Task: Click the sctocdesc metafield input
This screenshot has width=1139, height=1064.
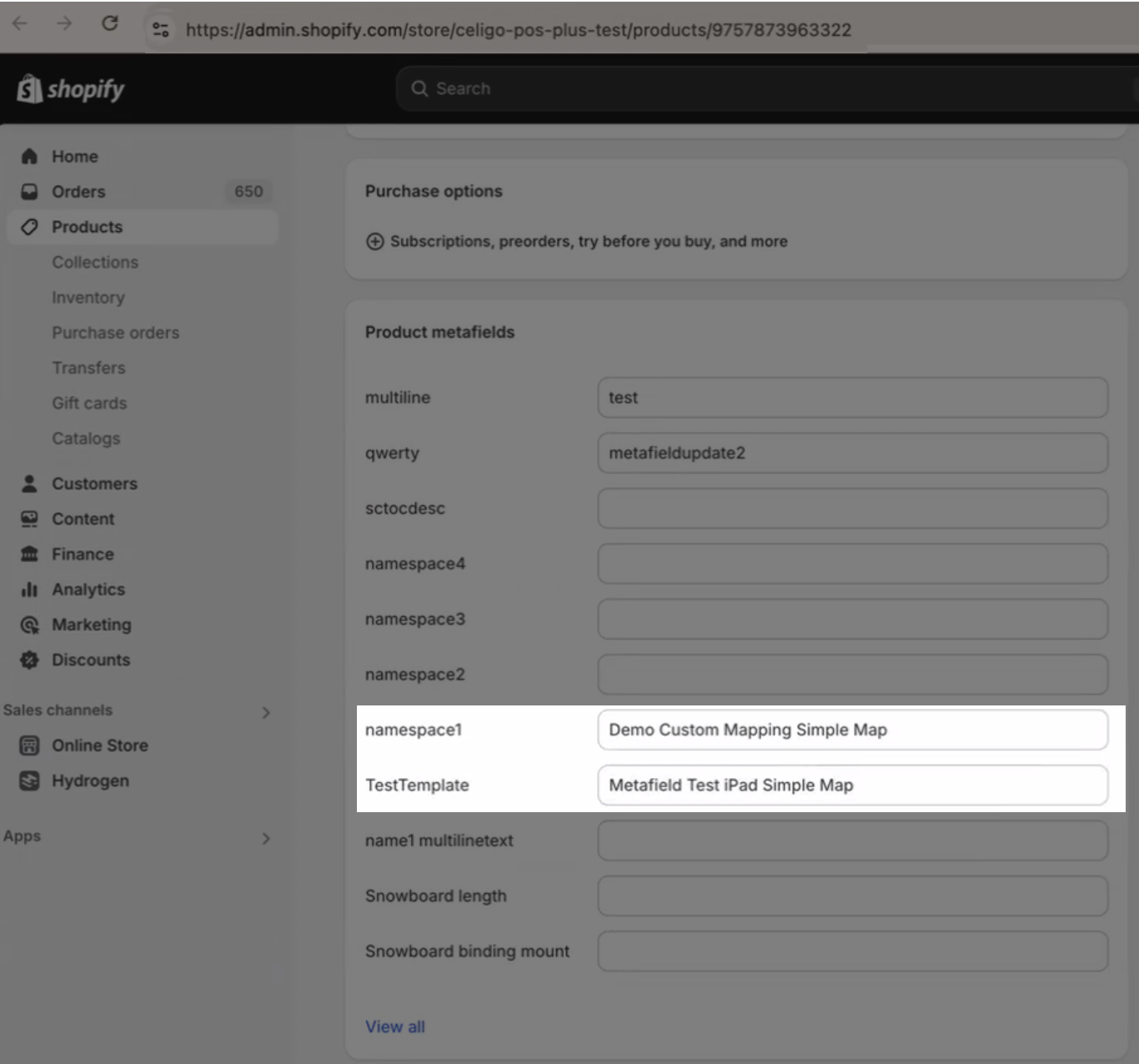Action: point(852,508)
